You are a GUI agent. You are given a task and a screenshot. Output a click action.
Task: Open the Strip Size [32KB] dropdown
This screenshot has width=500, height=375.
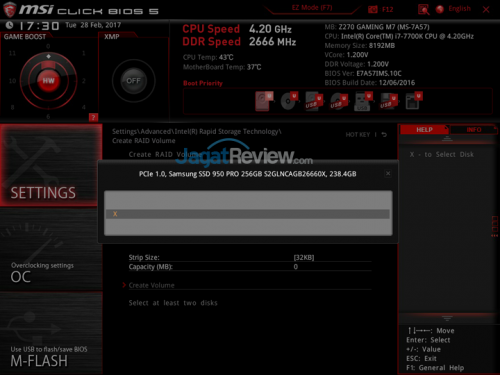(x=304, y=257)
